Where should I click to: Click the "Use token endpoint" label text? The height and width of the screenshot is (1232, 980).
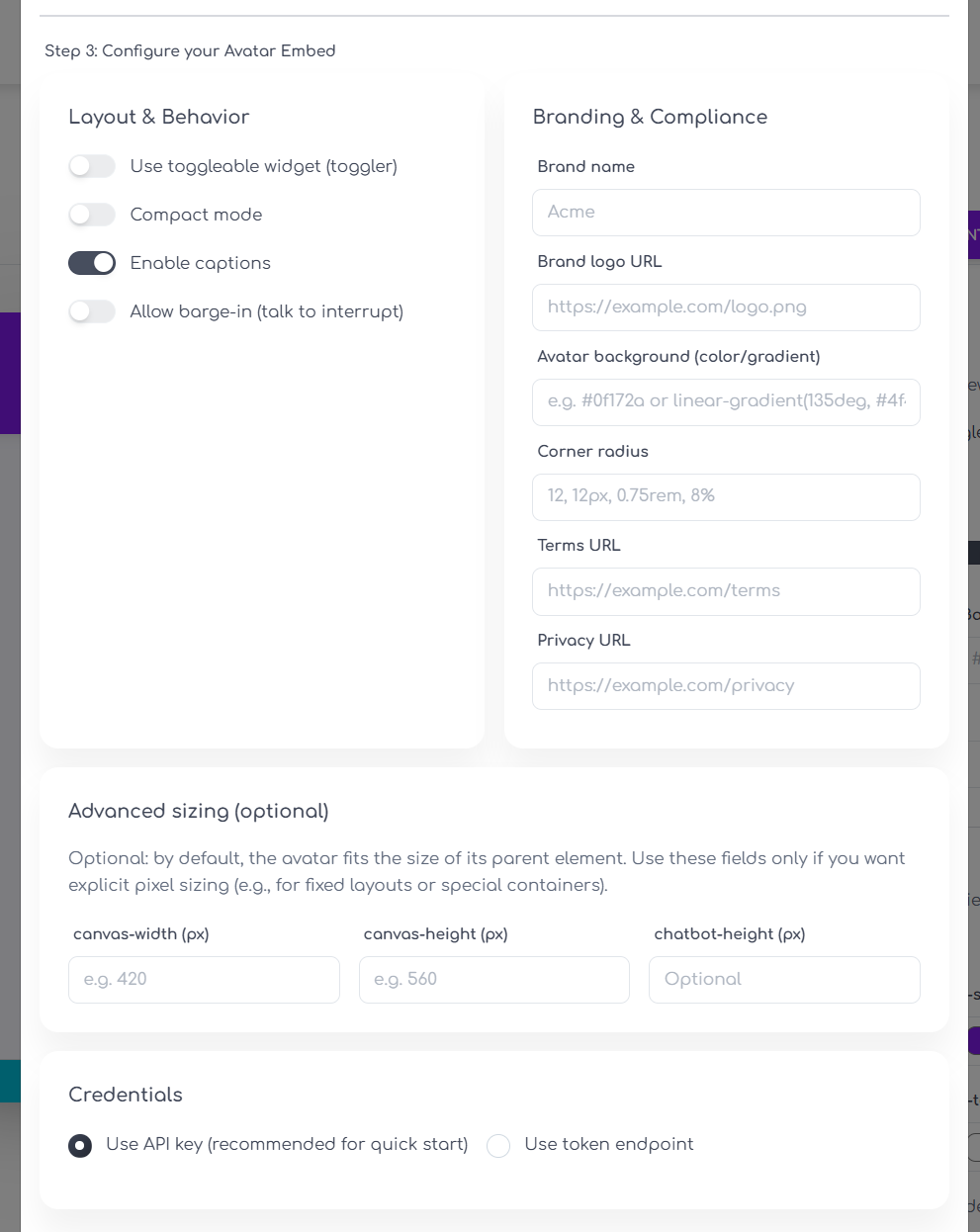click(x=608, y=1144)
